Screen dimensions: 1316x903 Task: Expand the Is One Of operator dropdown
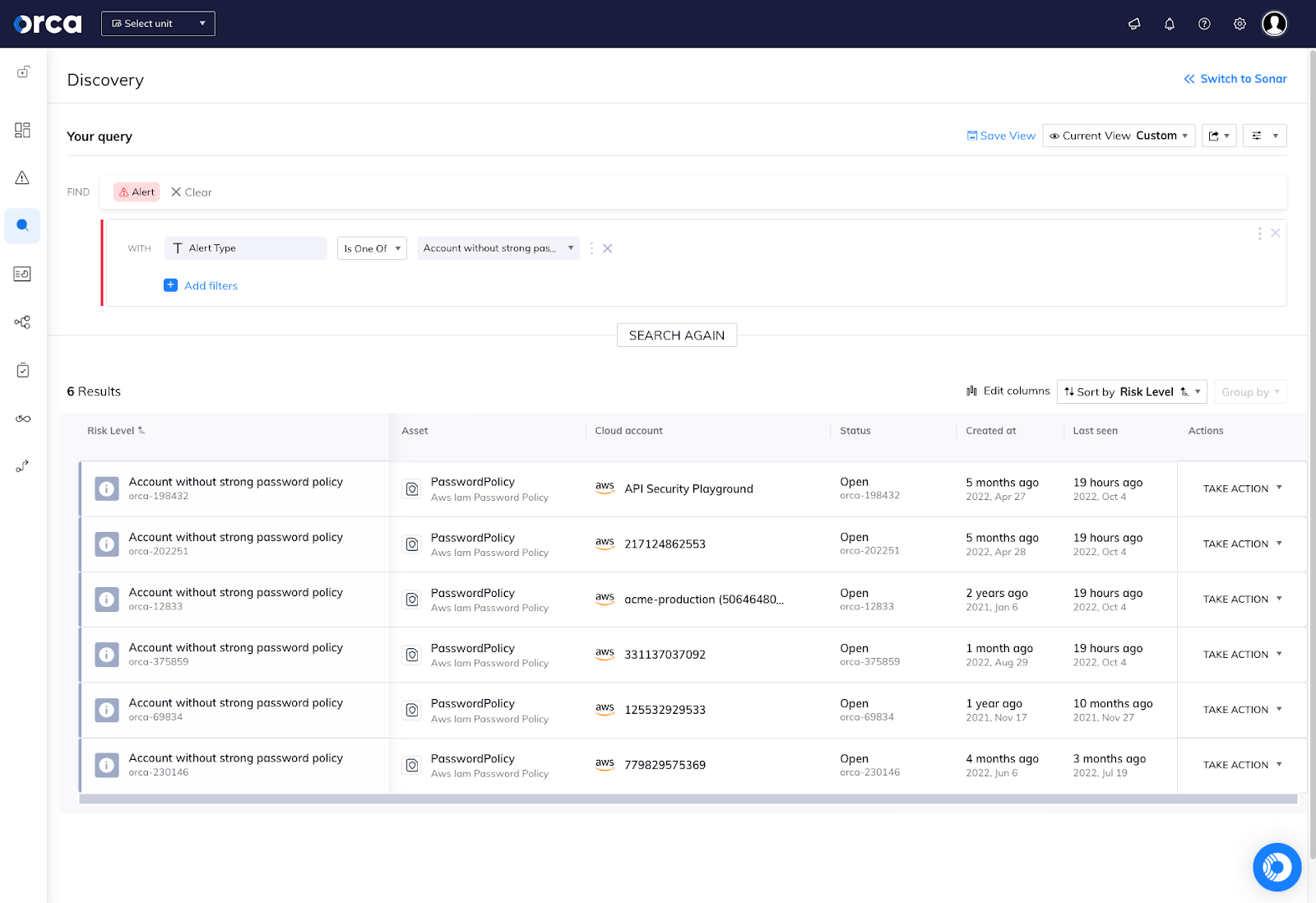pyautogui.click(x=372, y=248)
